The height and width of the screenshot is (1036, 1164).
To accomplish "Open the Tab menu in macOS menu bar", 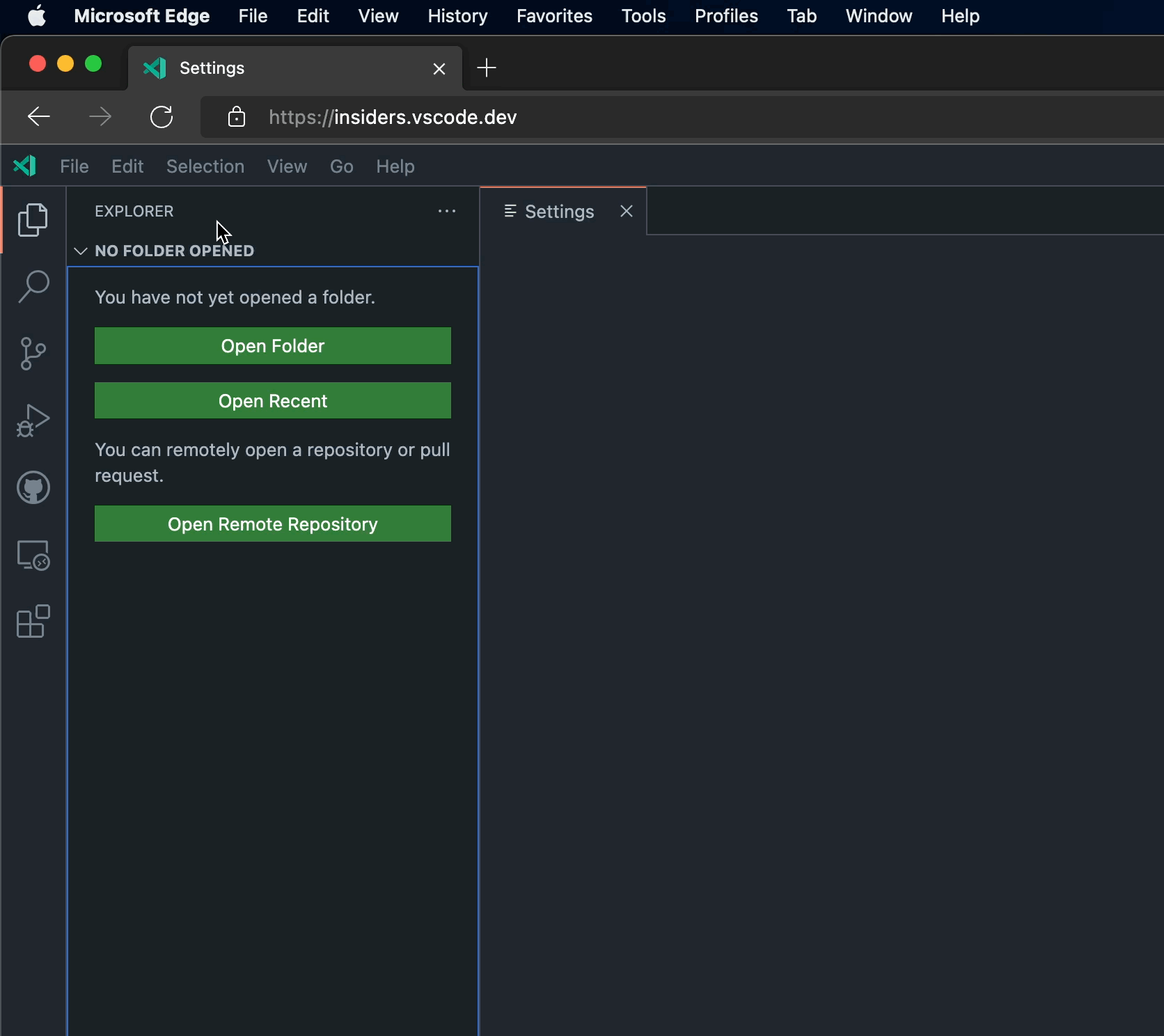I will click(x=801, y=15).
